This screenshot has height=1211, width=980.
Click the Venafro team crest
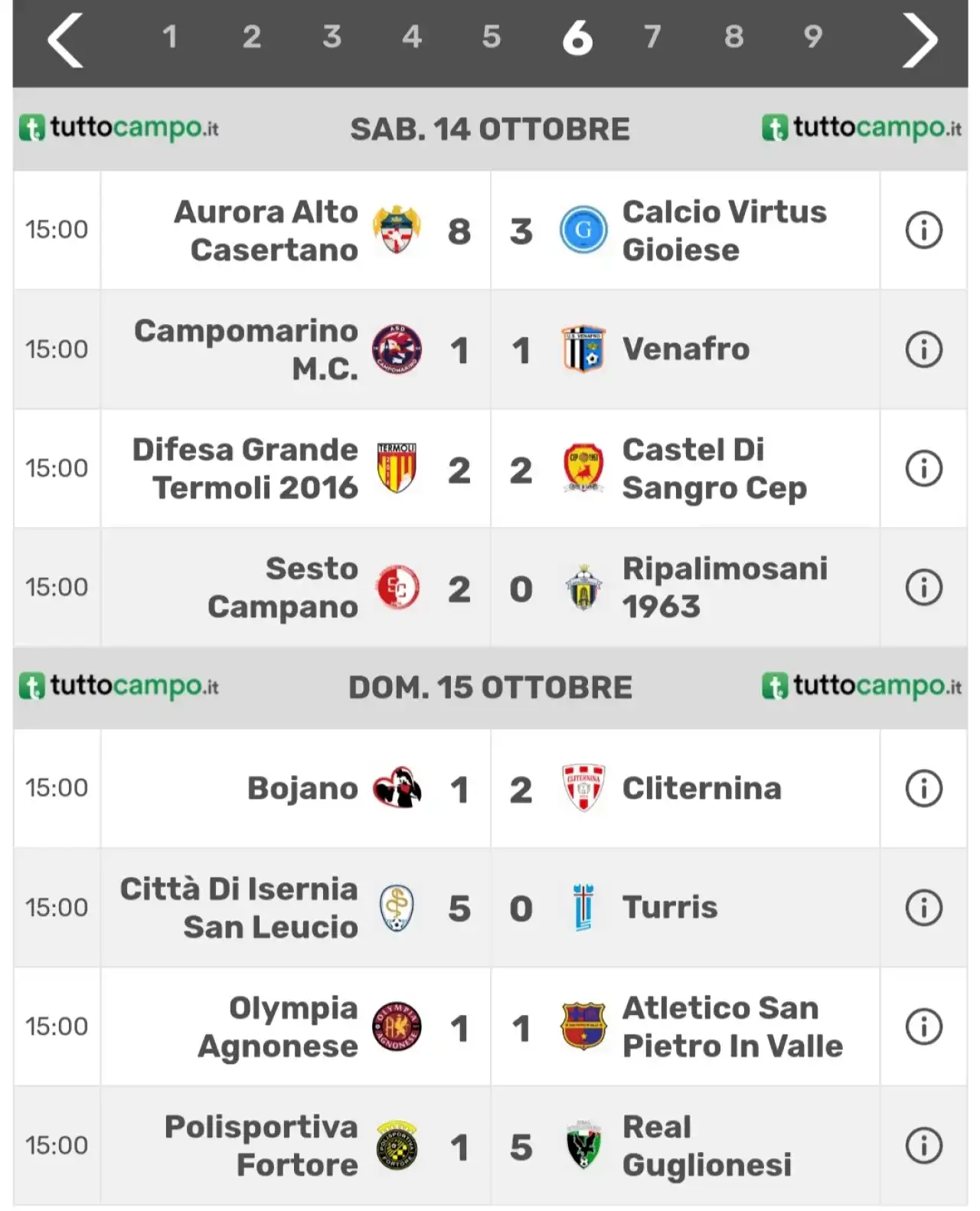(583, 349)
